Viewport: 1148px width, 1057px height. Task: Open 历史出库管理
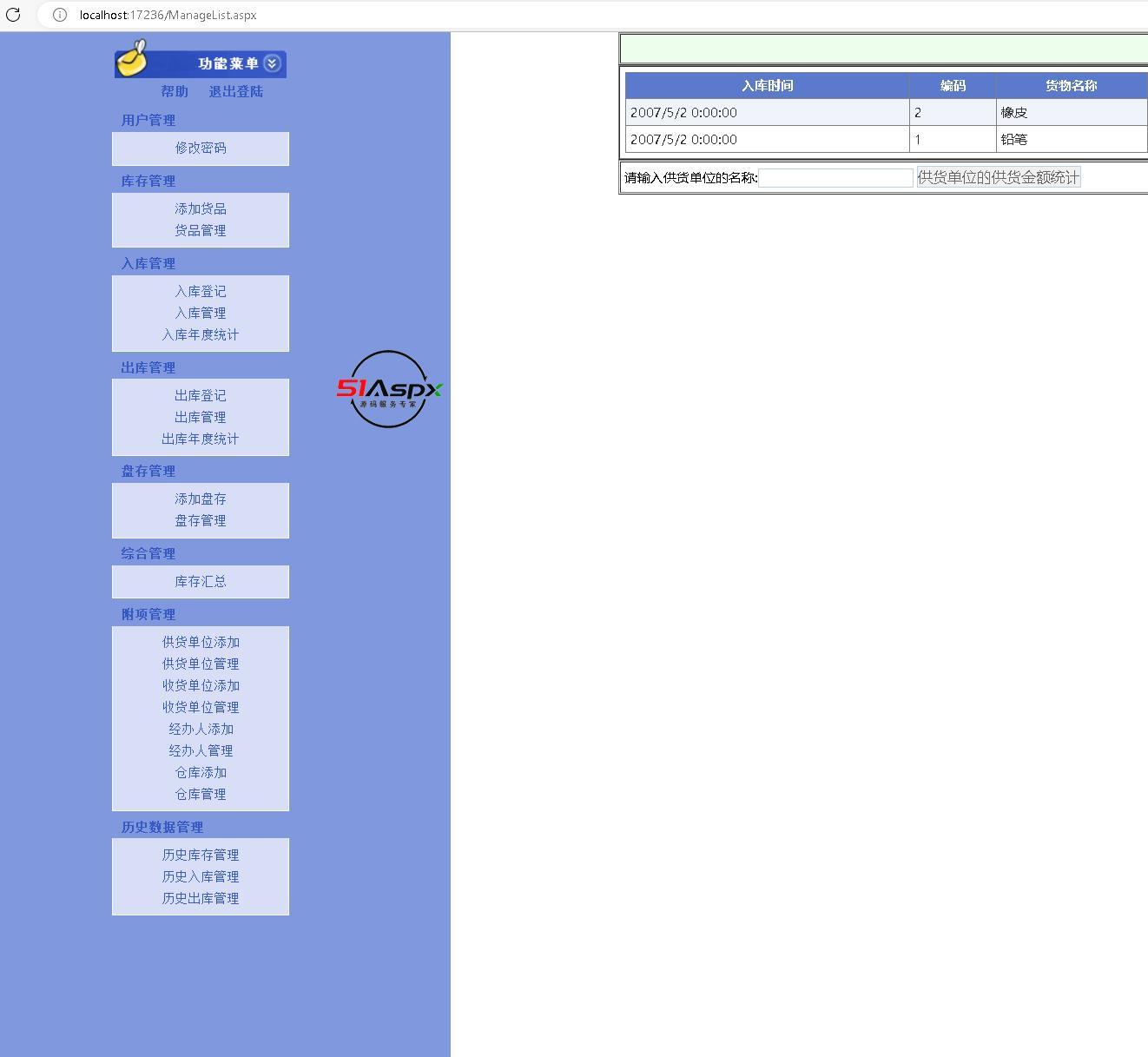coord(201,898)
